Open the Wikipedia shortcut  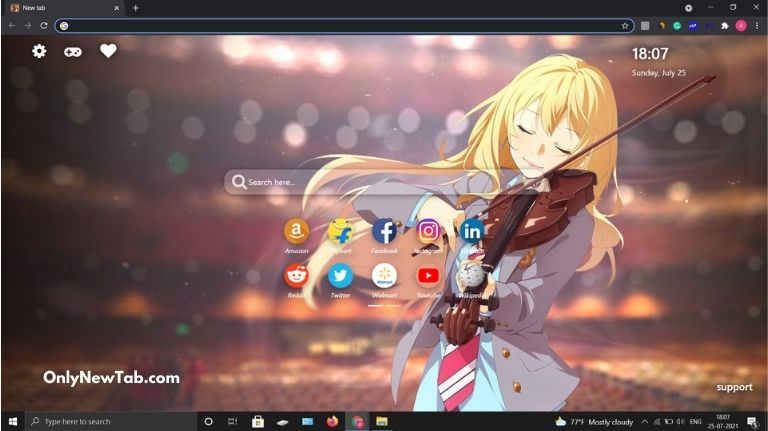point(472,276)
